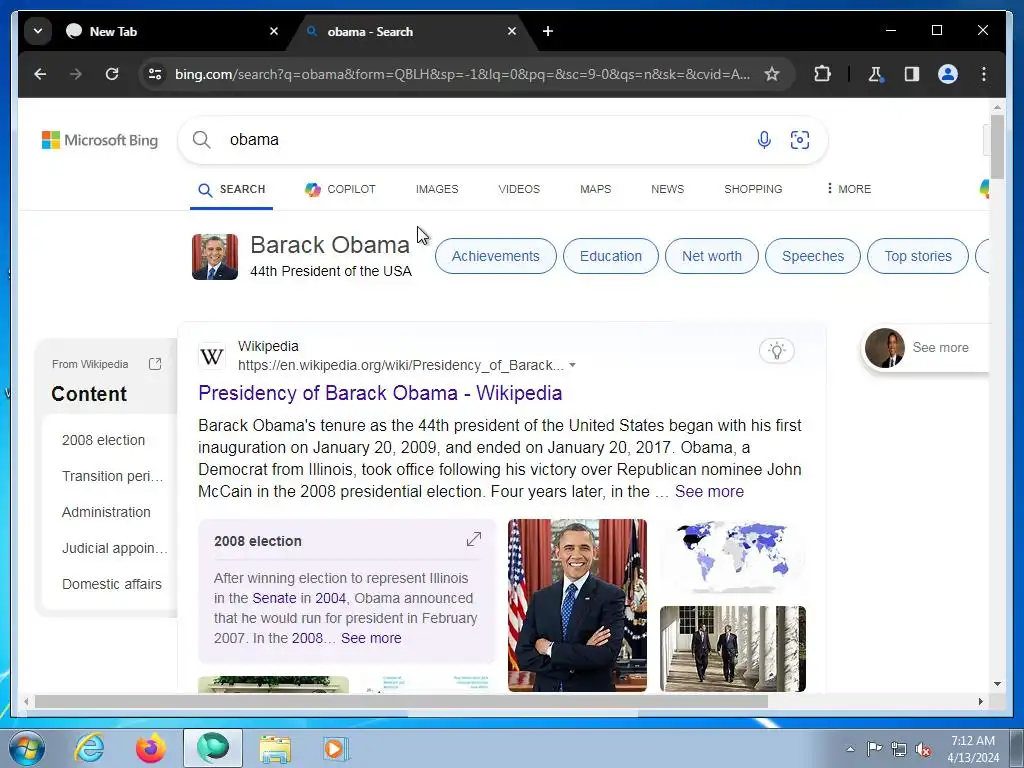Click See more in 2008 election card
Viewport: 1024px width, 768px height.
pyautogui.click(x=371, y=638)
